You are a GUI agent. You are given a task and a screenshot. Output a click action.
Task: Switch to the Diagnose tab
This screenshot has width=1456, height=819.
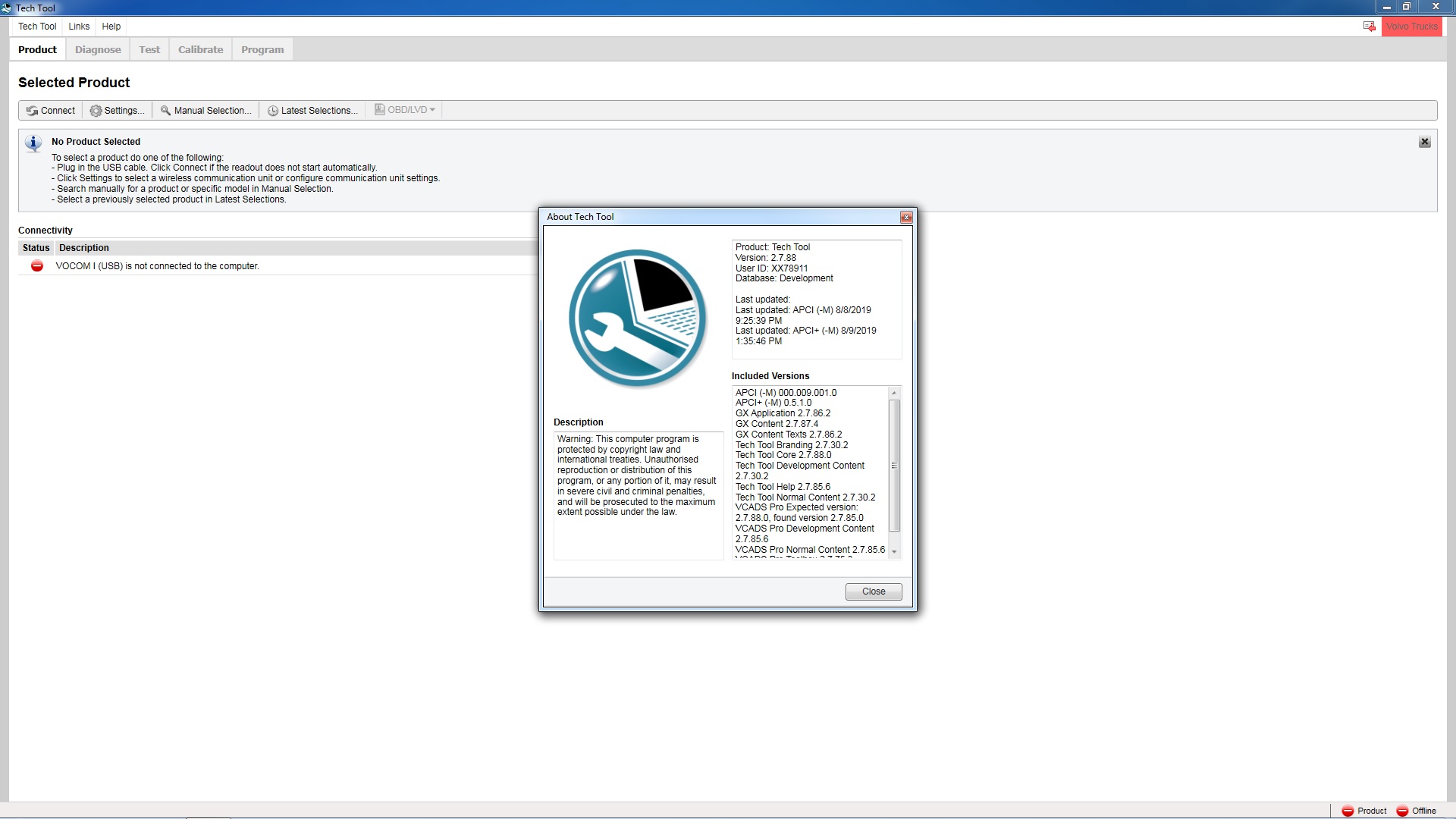coord(98,50)
